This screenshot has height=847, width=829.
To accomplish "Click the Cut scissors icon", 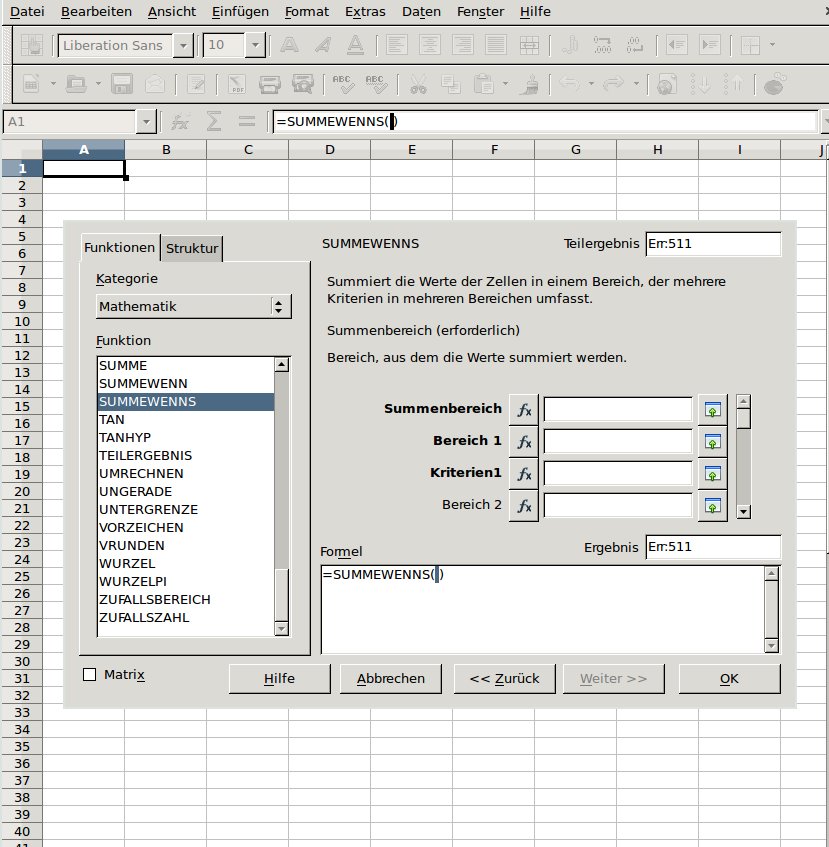I will point(418,84).
